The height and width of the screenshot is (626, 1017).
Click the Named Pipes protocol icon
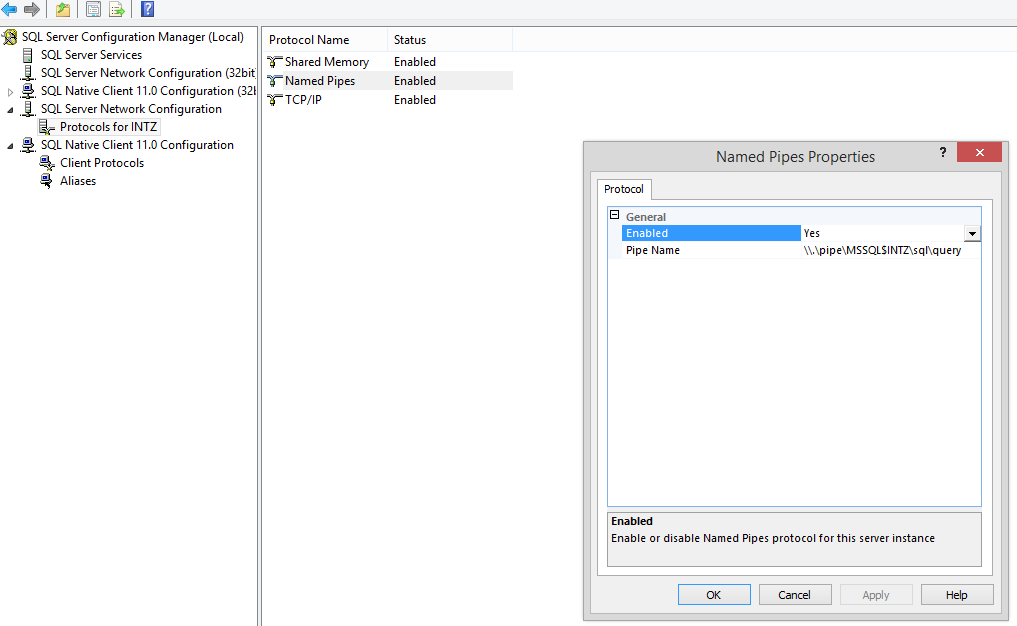pyautogui.click(x=275, y=80)
